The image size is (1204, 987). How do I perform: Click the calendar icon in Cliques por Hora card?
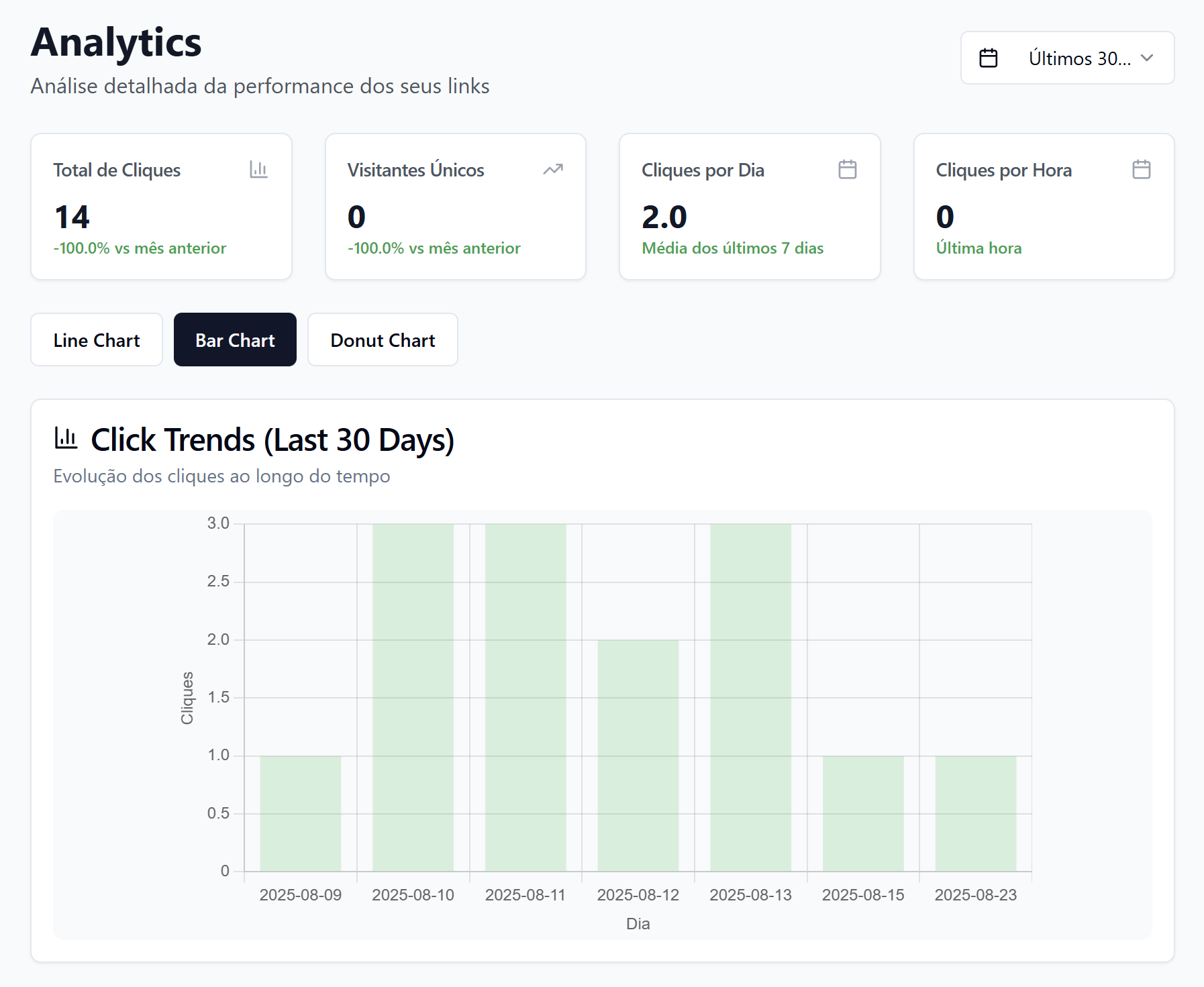[1141, 170]
